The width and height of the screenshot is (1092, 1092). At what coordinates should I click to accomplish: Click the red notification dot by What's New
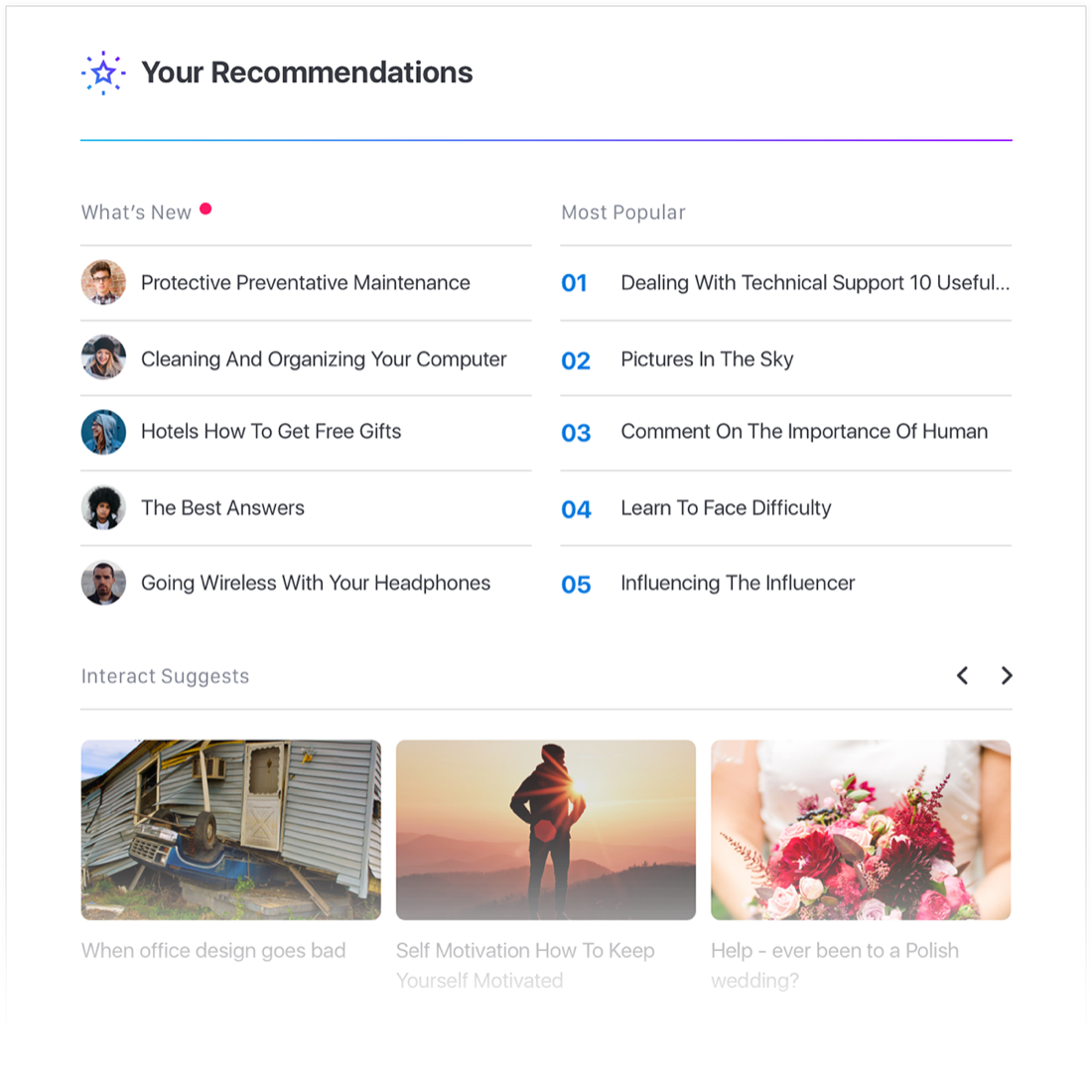[x=205, y=208]
